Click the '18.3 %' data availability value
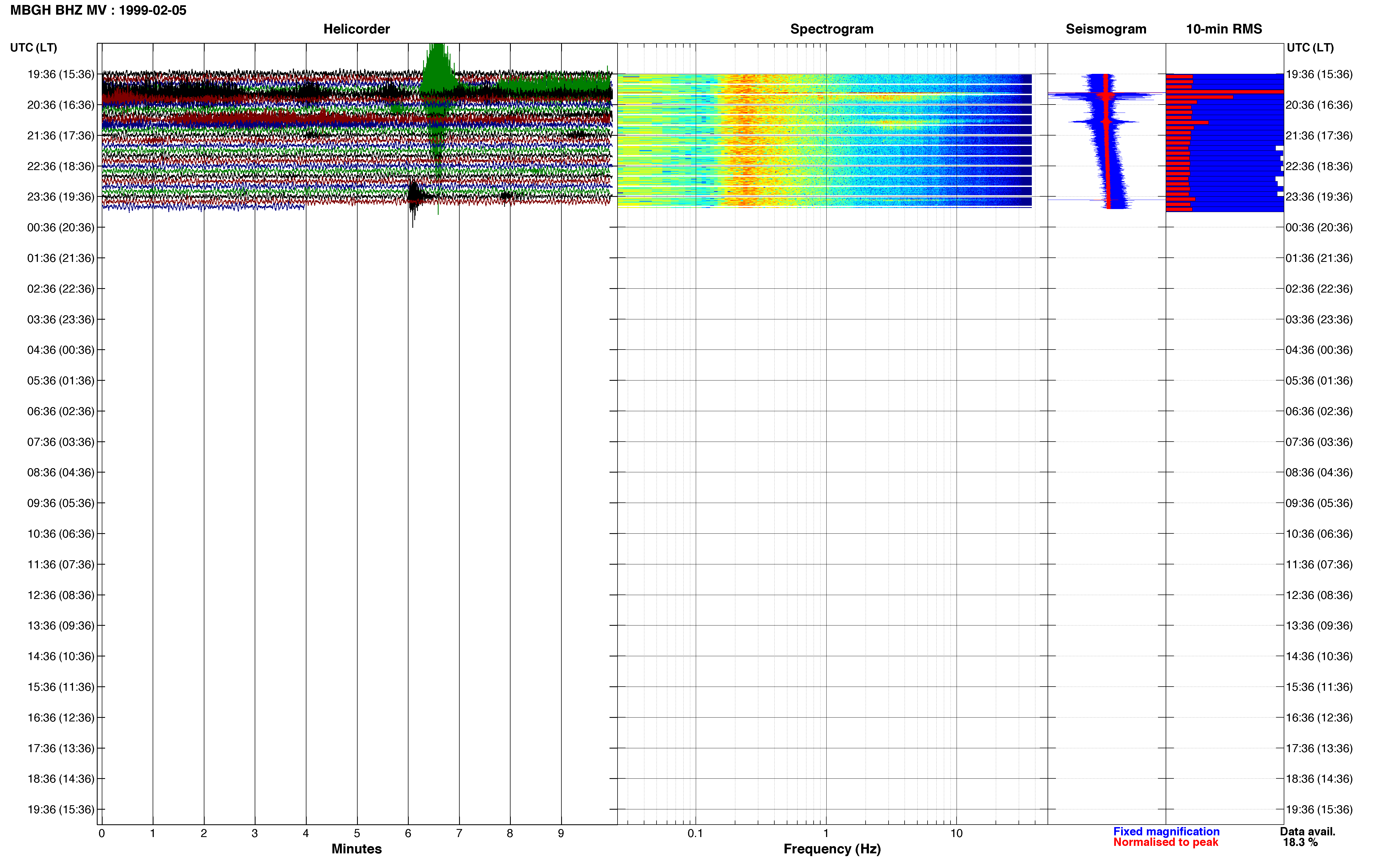Image resolution: width=1388 pixels, height=868 pixels. click(1301, 842)
